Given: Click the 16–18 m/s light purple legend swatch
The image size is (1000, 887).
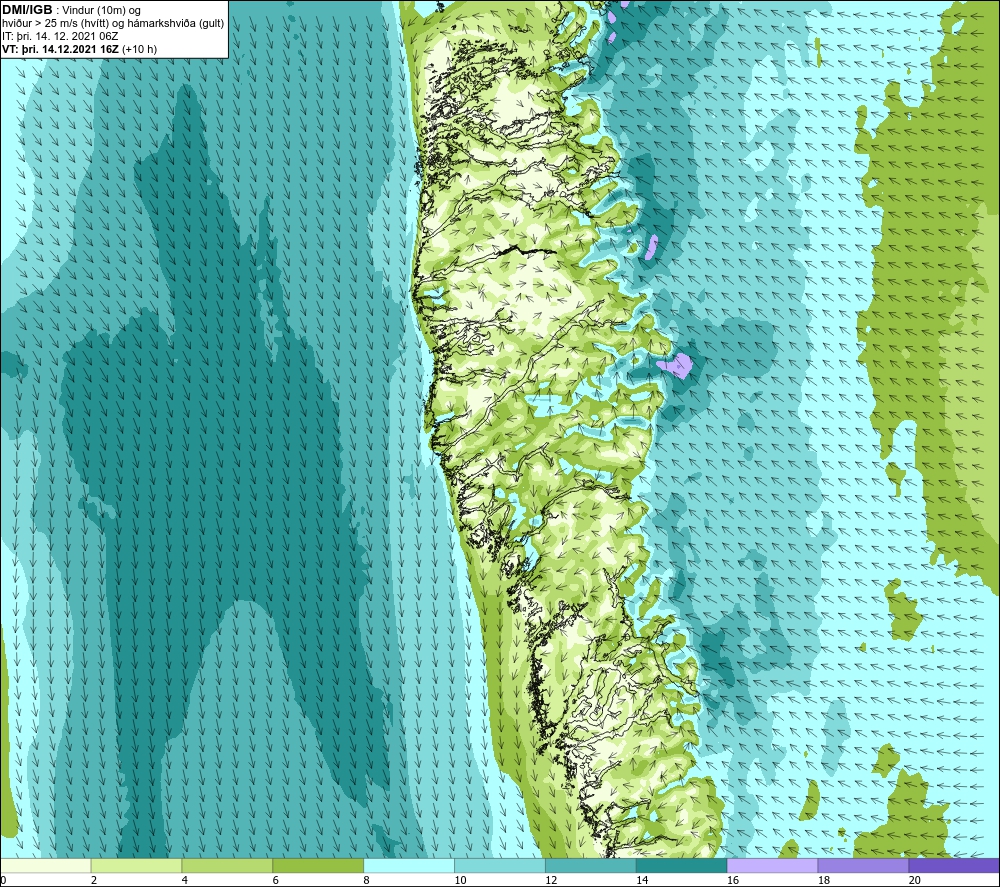Looking at the screenshot, I should click(x=772, y=865).
